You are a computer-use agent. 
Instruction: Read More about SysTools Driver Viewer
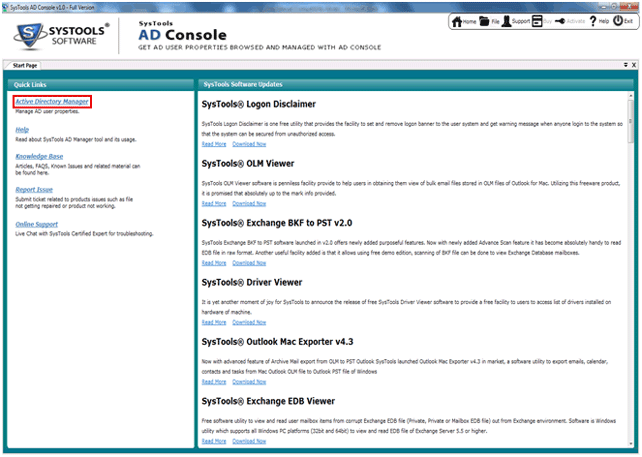coord(214,322)
